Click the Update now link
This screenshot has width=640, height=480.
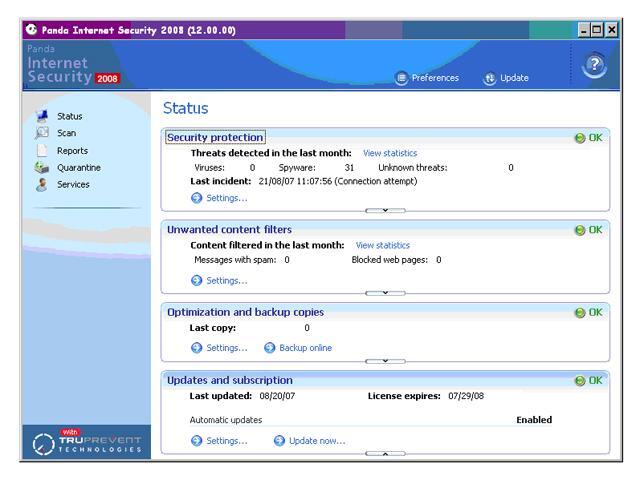(317, 441)
